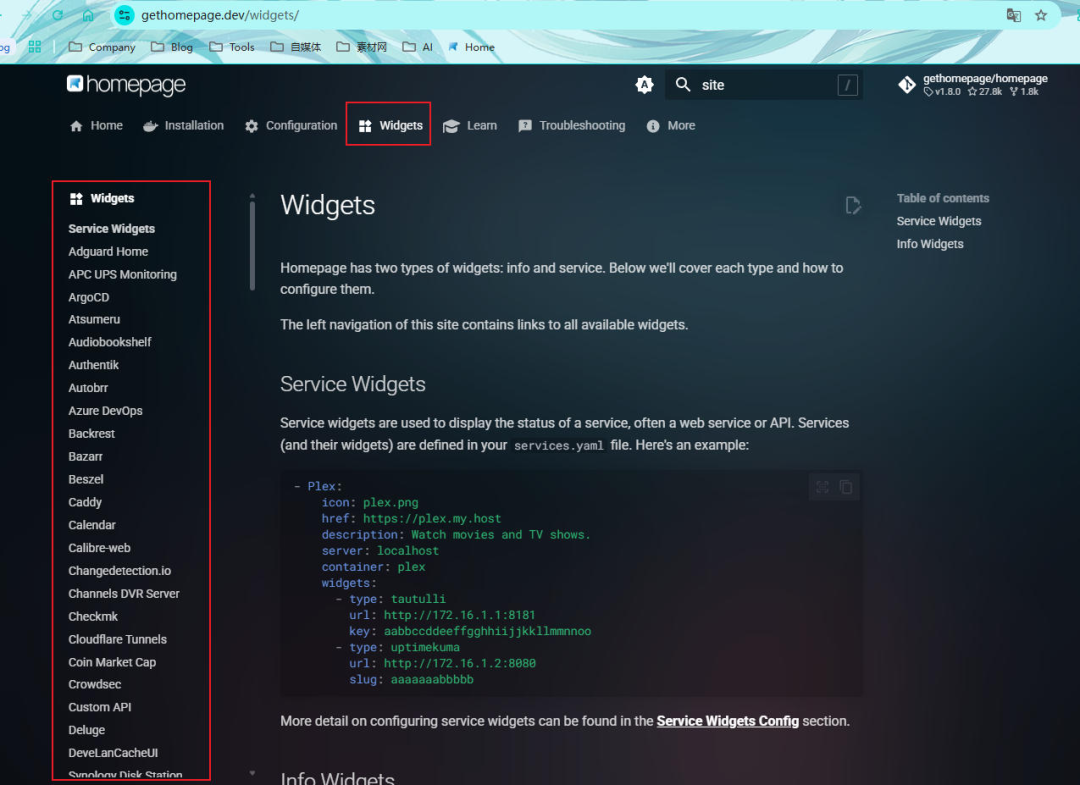
Task: Open Custom API widget page
Action: [x=100, y=707]
